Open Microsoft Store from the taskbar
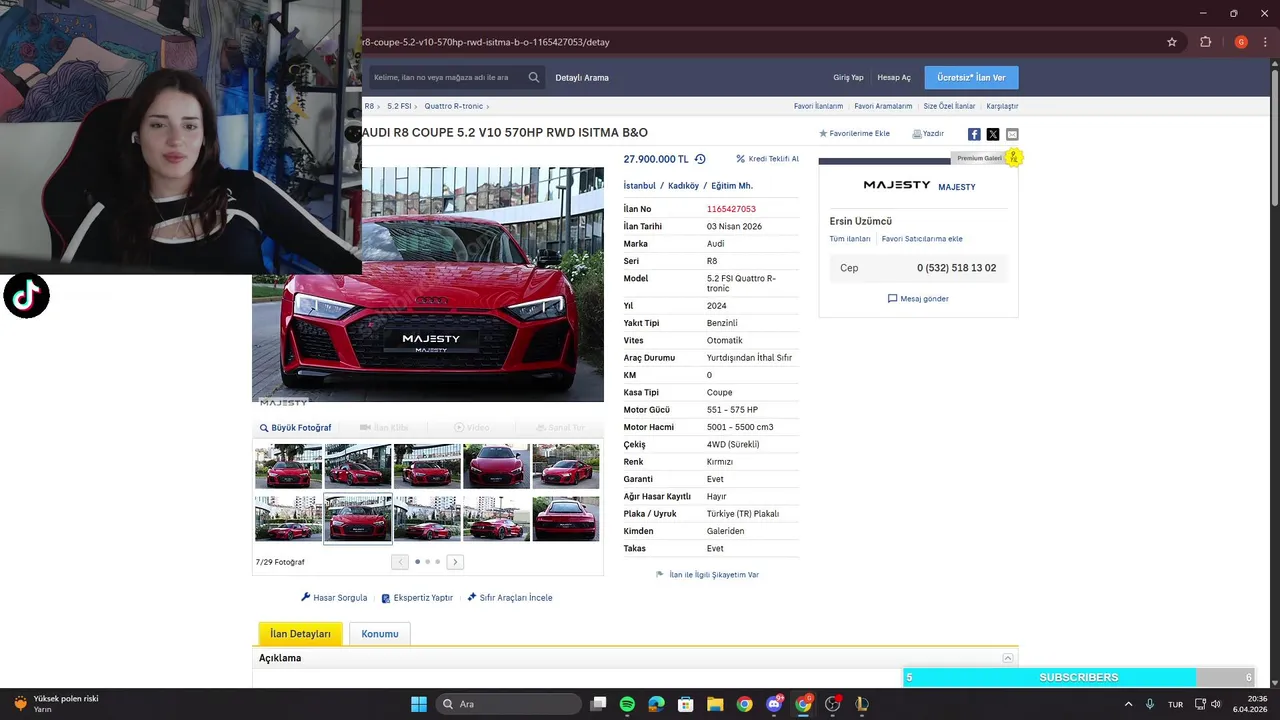Screen dimensions: 1280x720 point(686,704)
